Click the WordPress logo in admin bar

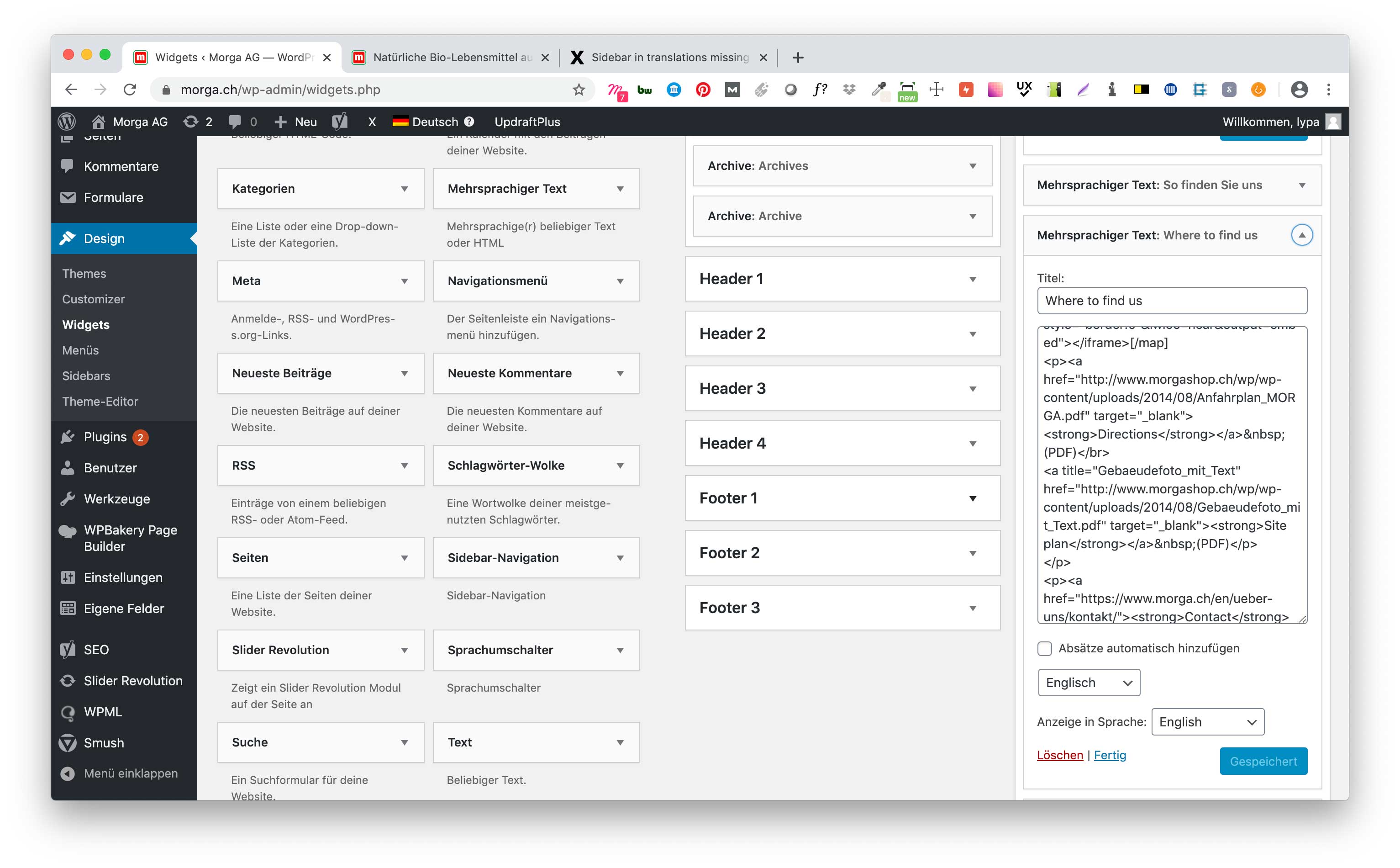click(x=67, y=121)
